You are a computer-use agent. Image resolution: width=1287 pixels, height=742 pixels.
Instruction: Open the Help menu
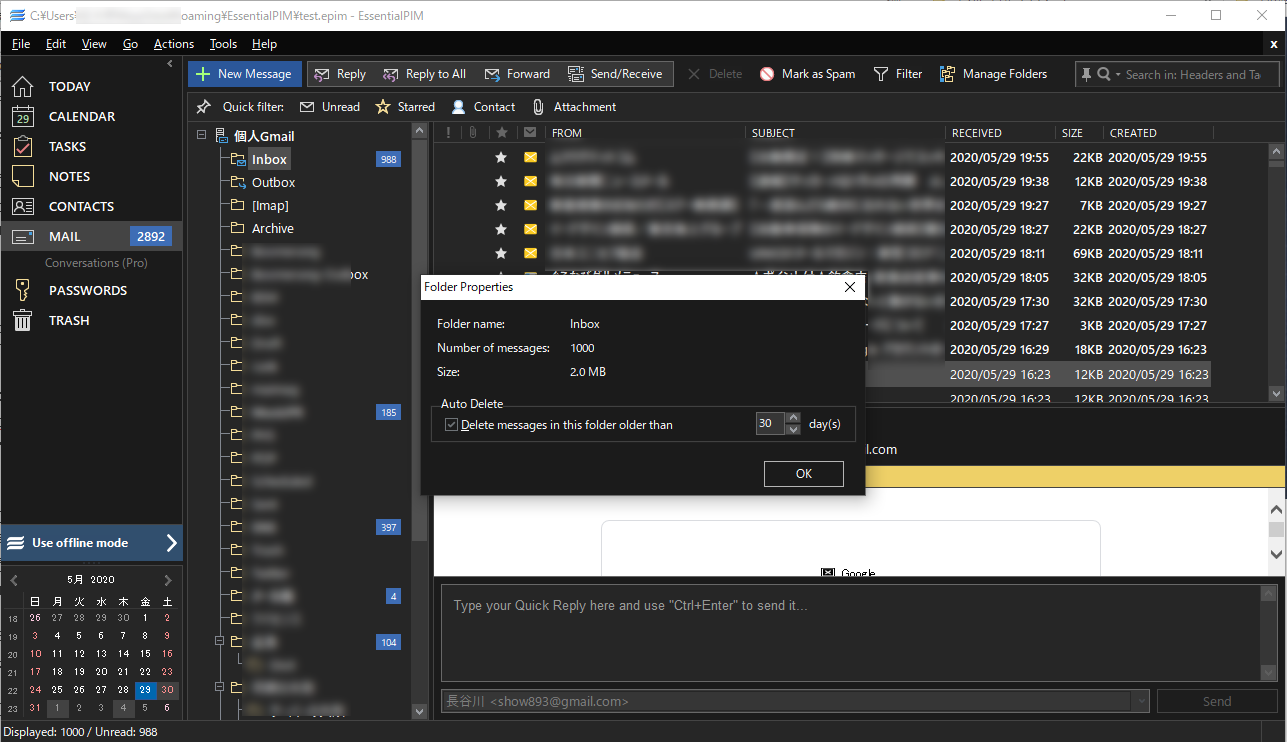pos(264,44)
